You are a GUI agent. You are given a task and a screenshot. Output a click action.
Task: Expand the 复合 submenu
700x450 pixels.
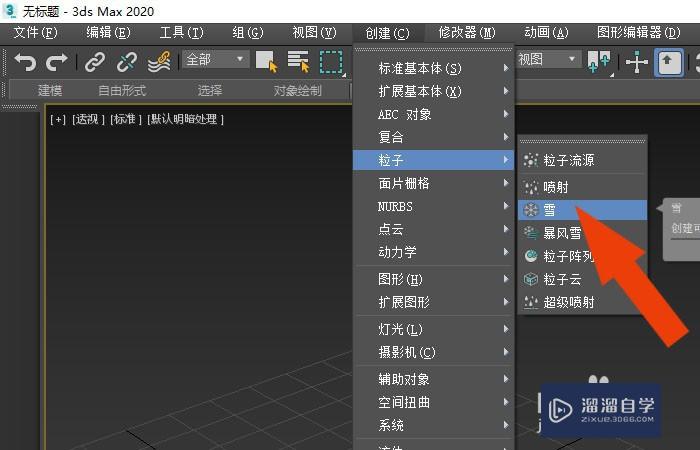[x=433, y=137]
